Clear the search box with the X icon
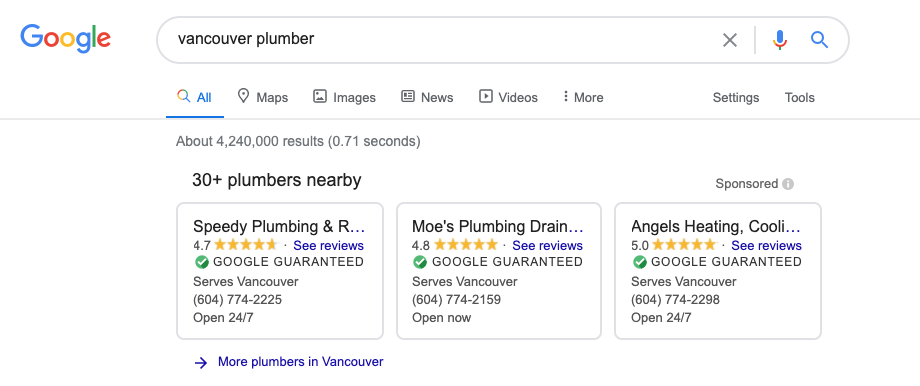The image size is (920, 386). [729, 40]
